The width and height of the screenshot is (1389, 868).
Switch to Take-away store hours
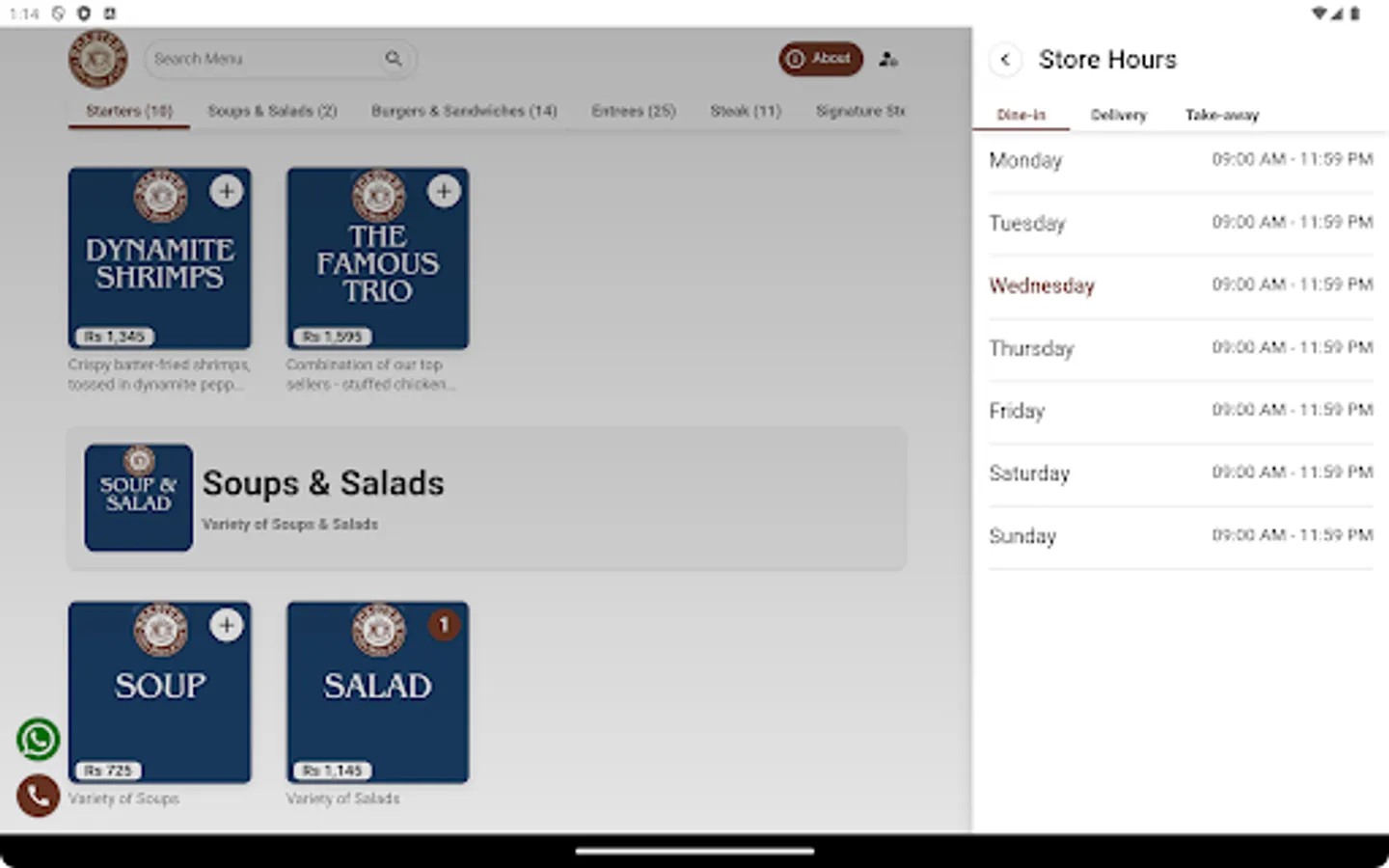[1221, 115]
